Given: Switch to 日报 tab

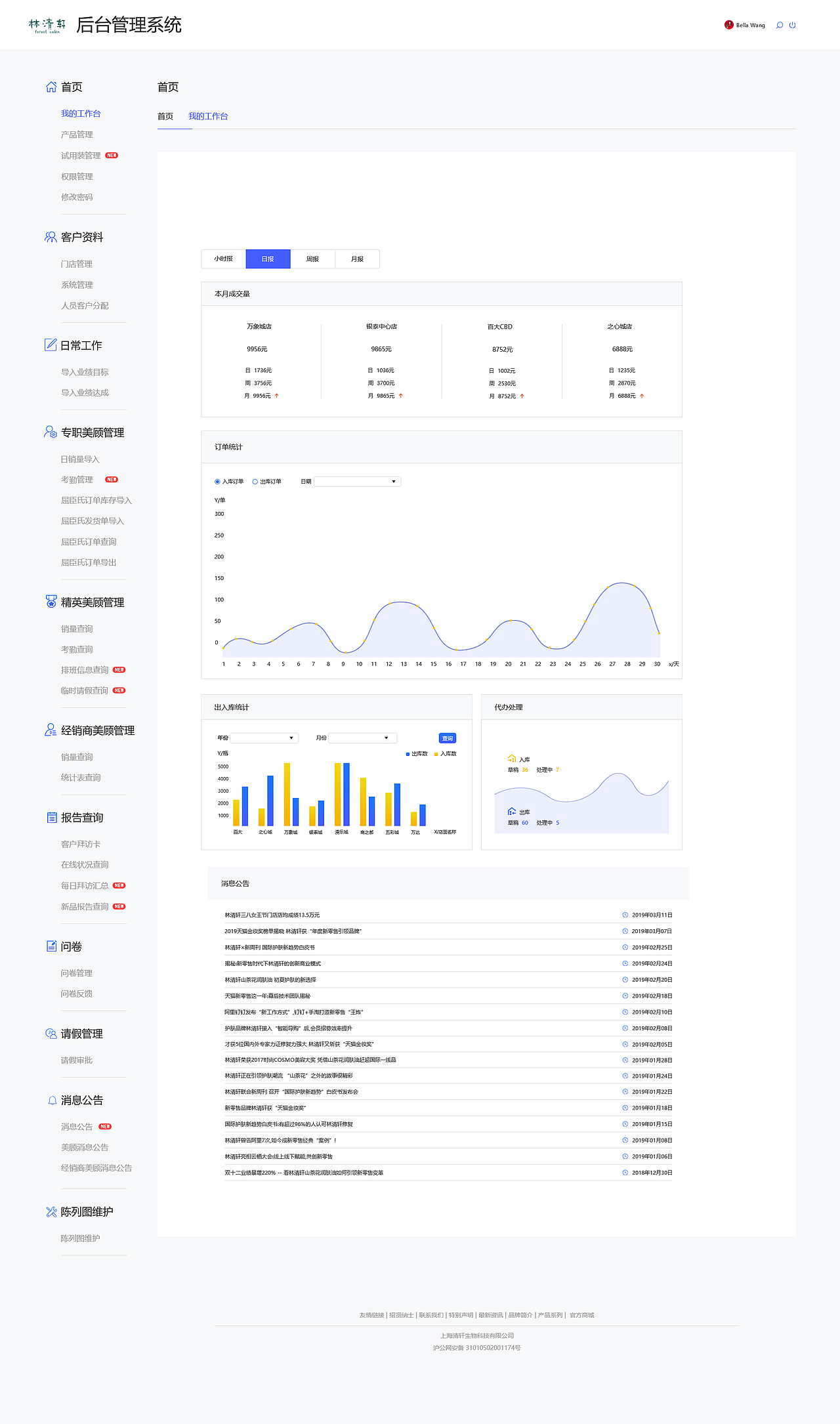Looking at the screenshot, I should pos(268,259).
